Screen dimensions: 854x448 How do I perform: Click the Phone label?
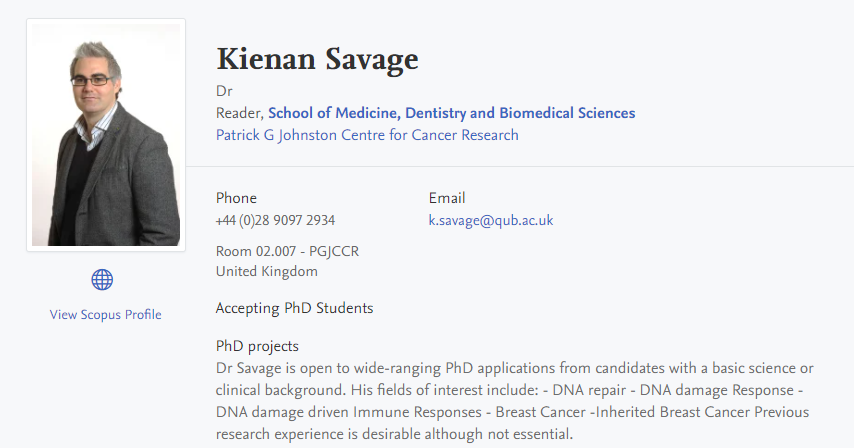click(x=236, y=198)
